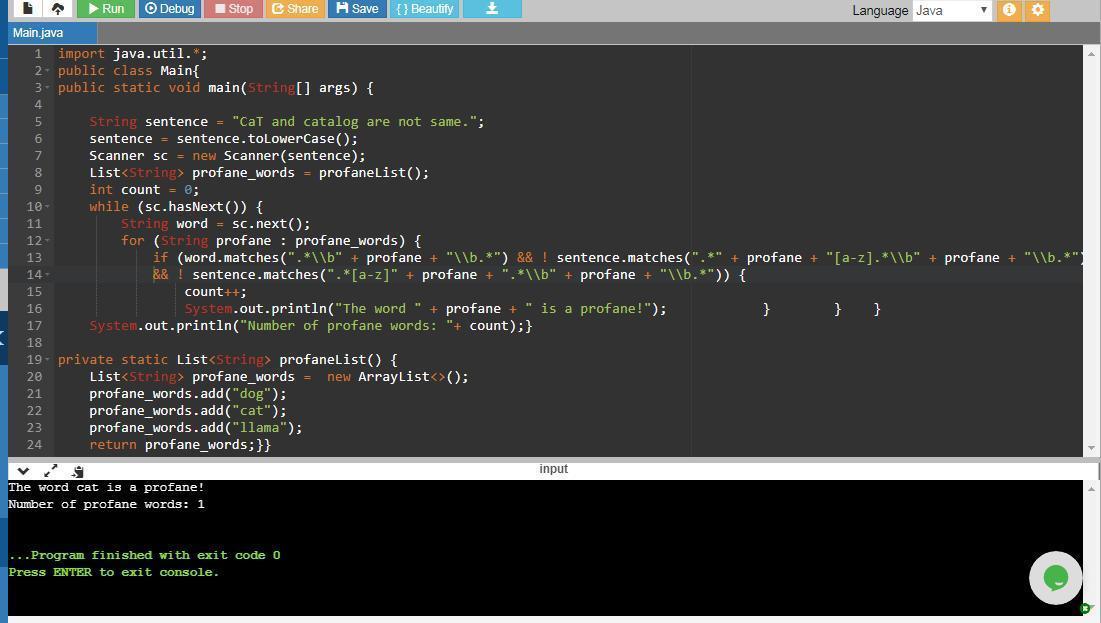
Task: Stop execution with the Stop button
Action: (233, 8)
